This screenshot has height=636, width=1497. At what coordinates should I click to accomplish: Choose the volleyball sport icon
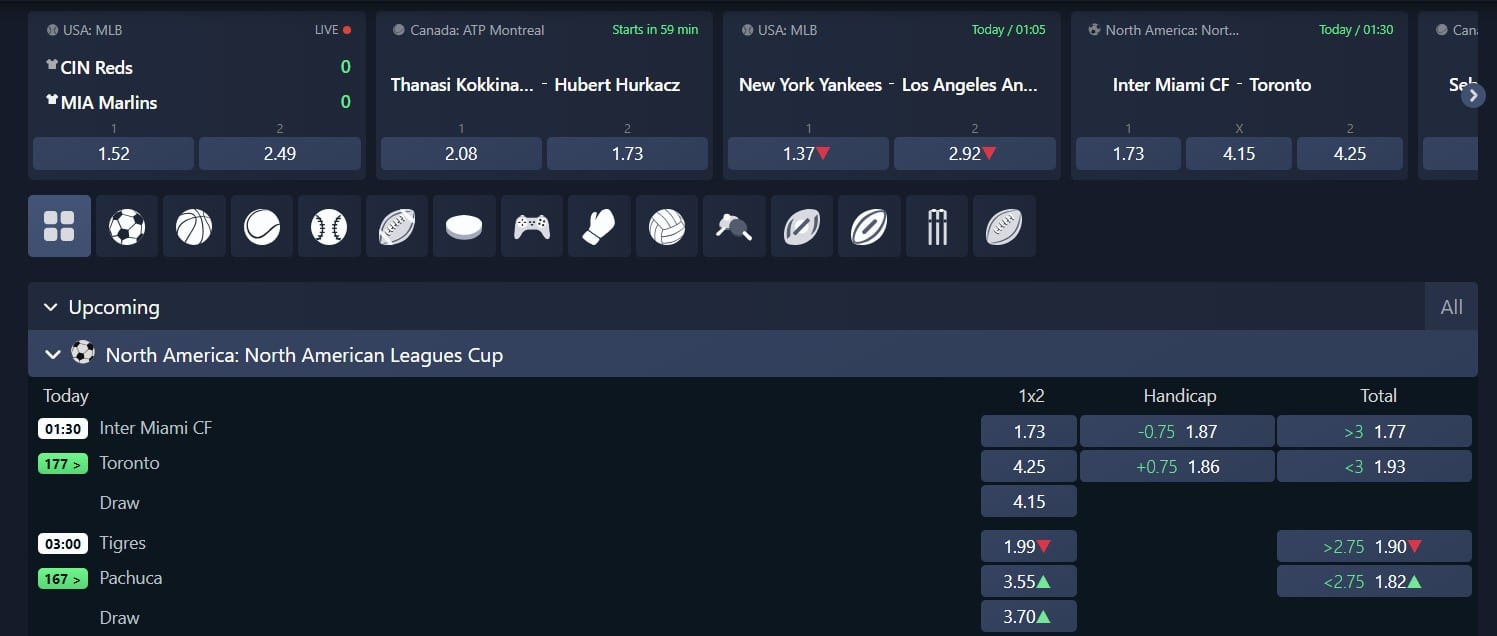[x=667, y=226]
